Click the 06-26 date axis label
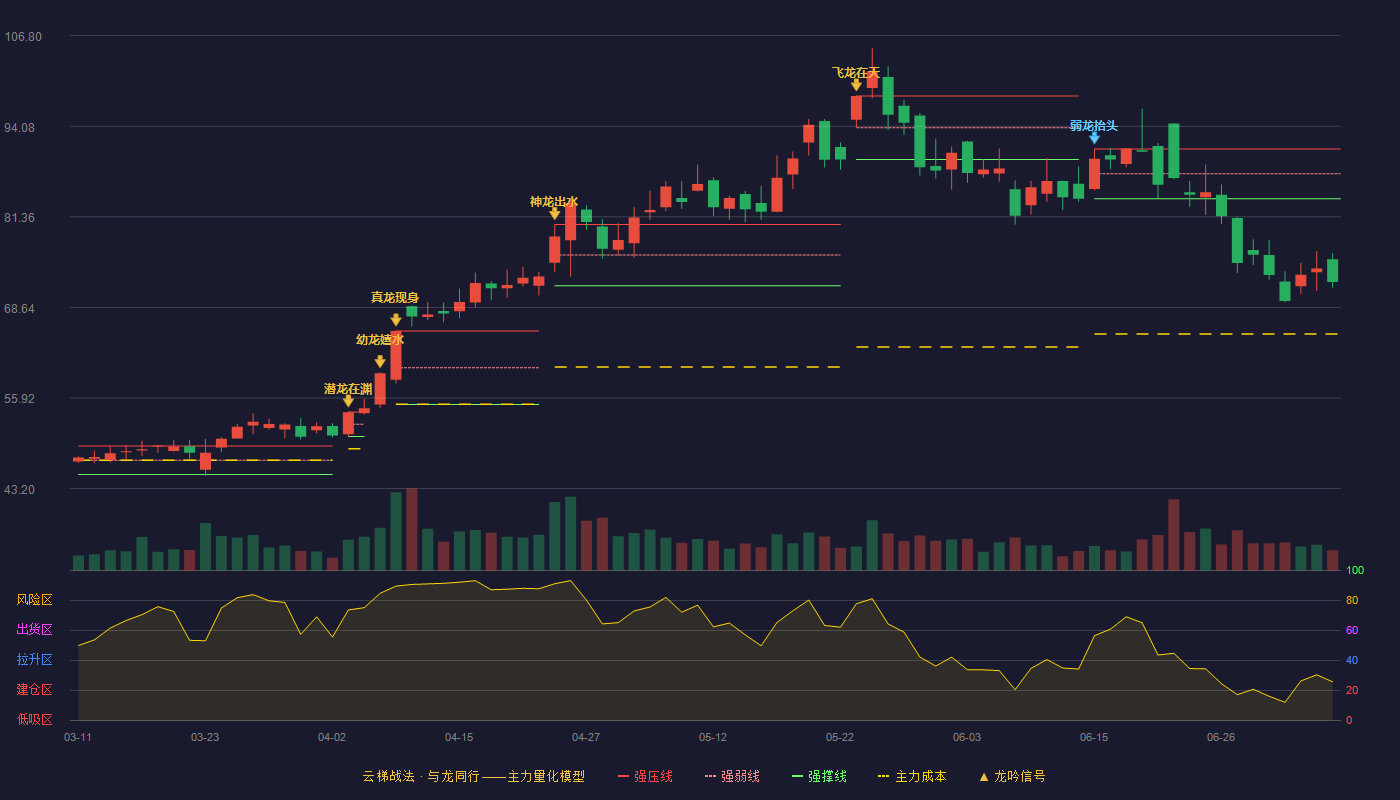The image size is (1400, 800). [1221, 737]
